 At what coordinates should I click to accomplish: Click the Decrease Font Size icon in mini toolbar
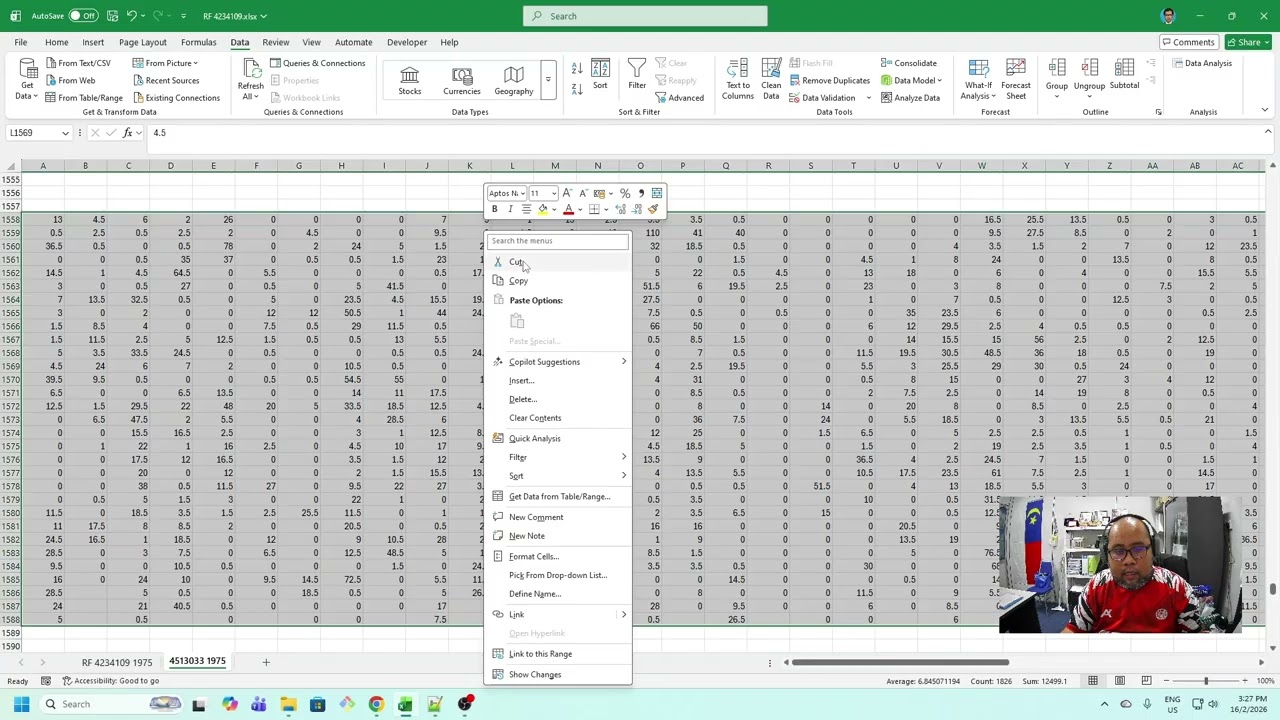click(x=584, y=193)
